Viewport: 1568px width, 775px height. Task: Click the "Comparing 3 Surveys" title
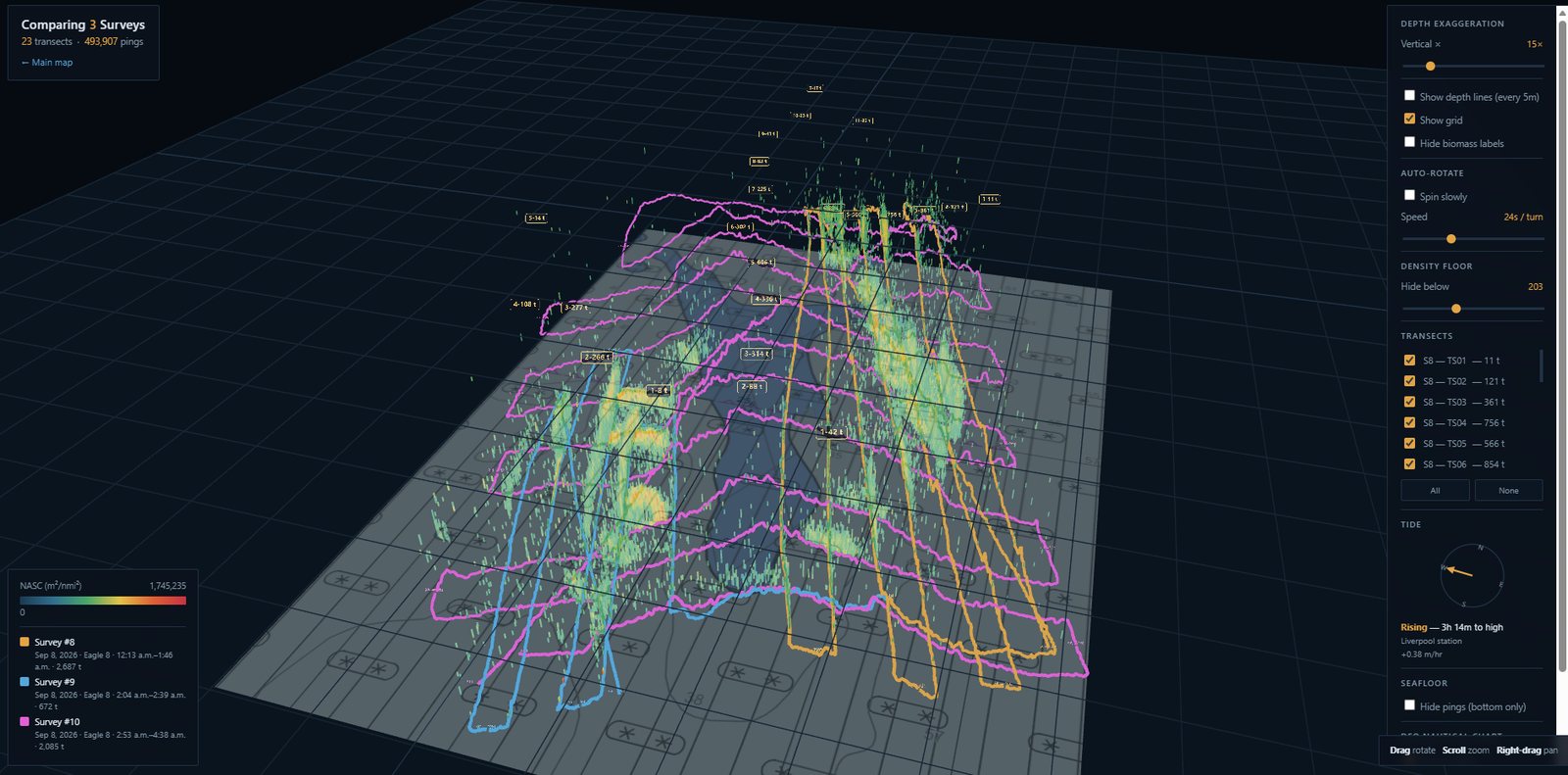[83, 24]
